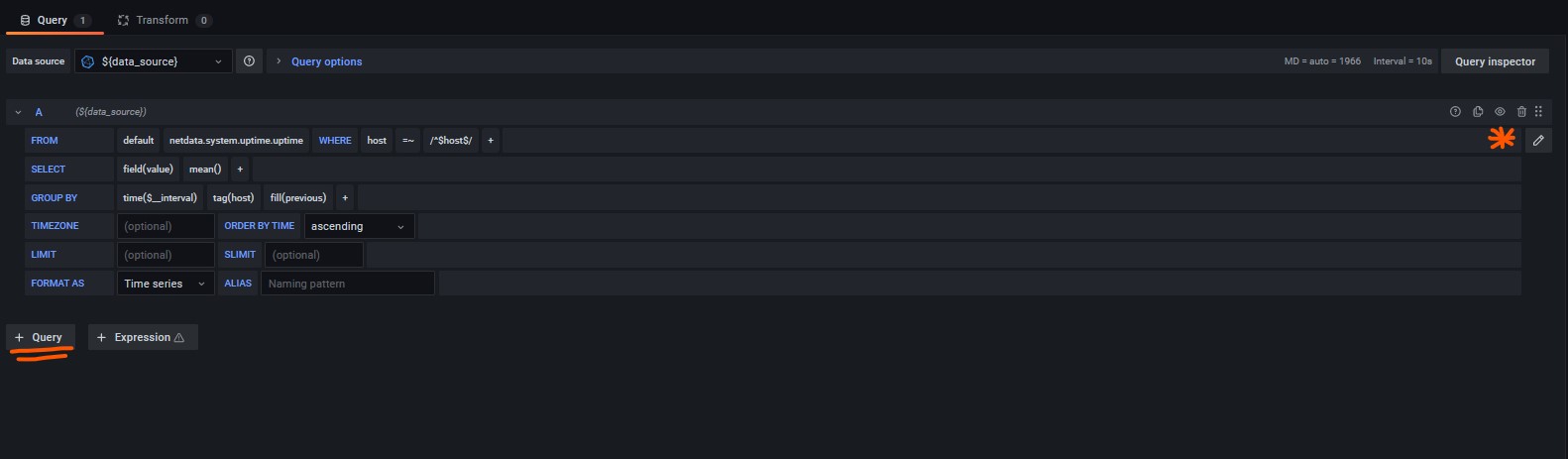Delete query A using the trash icon

point(1521,112)
